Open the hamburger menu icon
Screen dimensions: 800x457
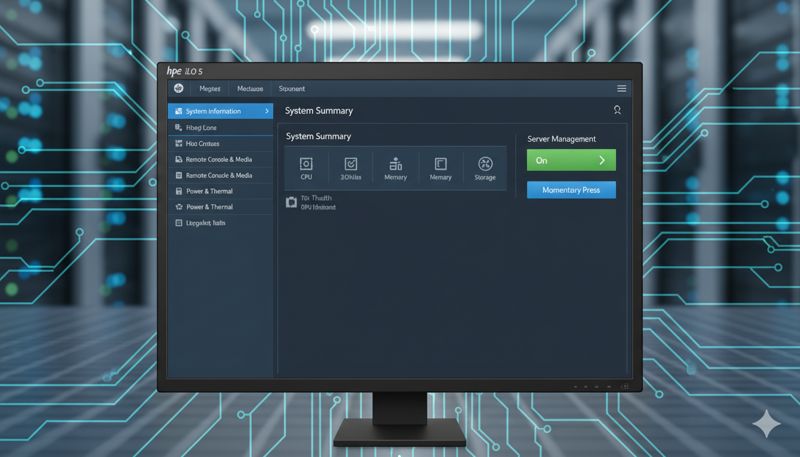point(621,89)
